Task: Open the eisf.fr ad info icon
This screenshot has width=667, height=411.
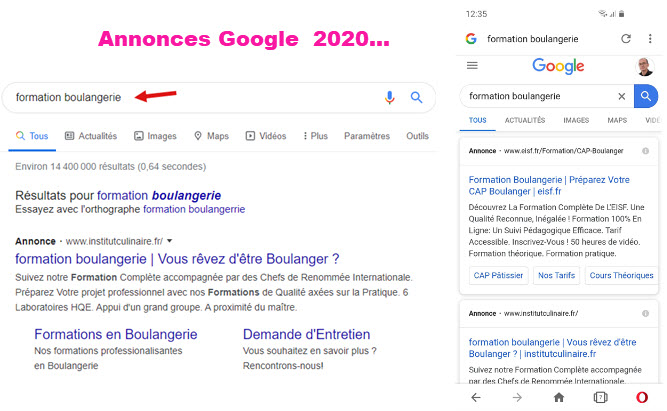Action: (645, 151)
